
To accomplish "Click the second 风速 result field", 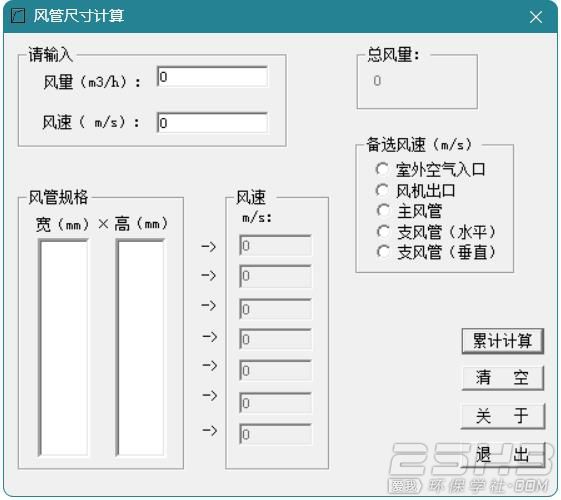I will tap(275, 276).
